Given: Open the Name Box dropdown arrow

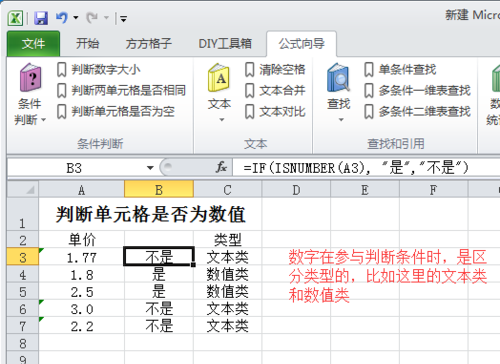Looking at the screenshot, I should click(x=150, y=168).
